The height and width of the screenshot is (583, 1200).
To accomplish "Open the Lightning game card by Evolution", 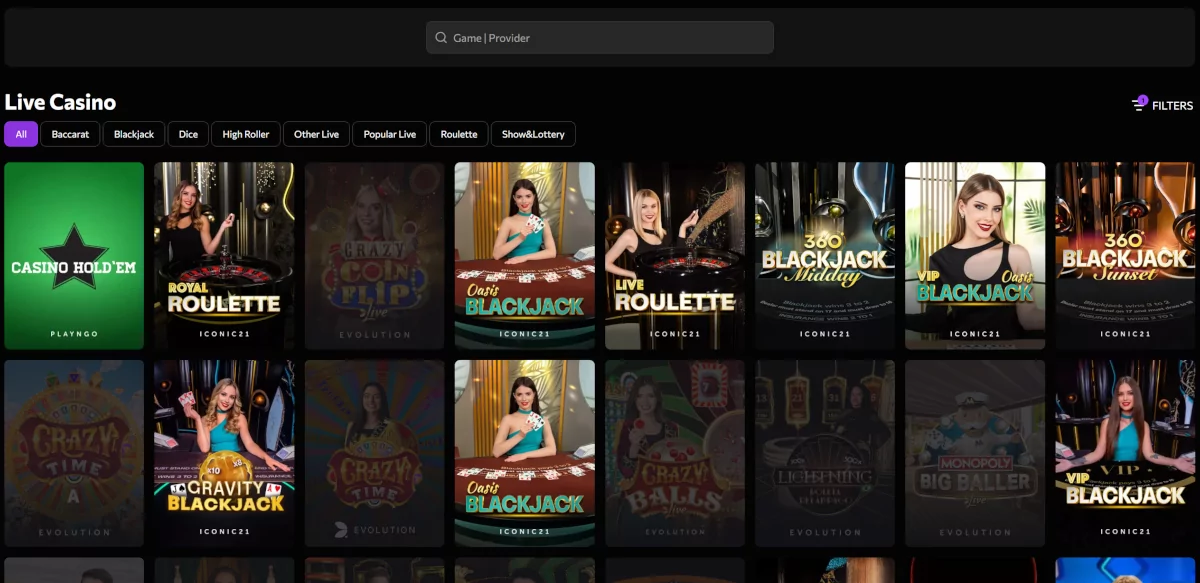I will (825, 453).
